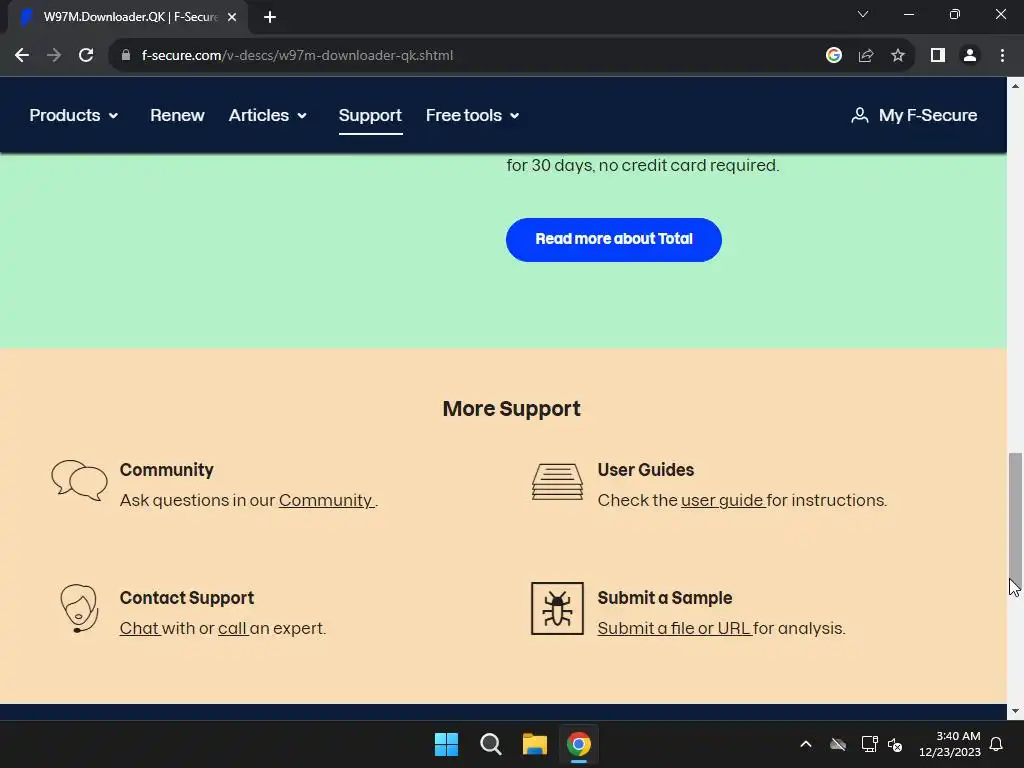Click the browser forward arrow
The image size is (1024, 768).
pos(54,56)
